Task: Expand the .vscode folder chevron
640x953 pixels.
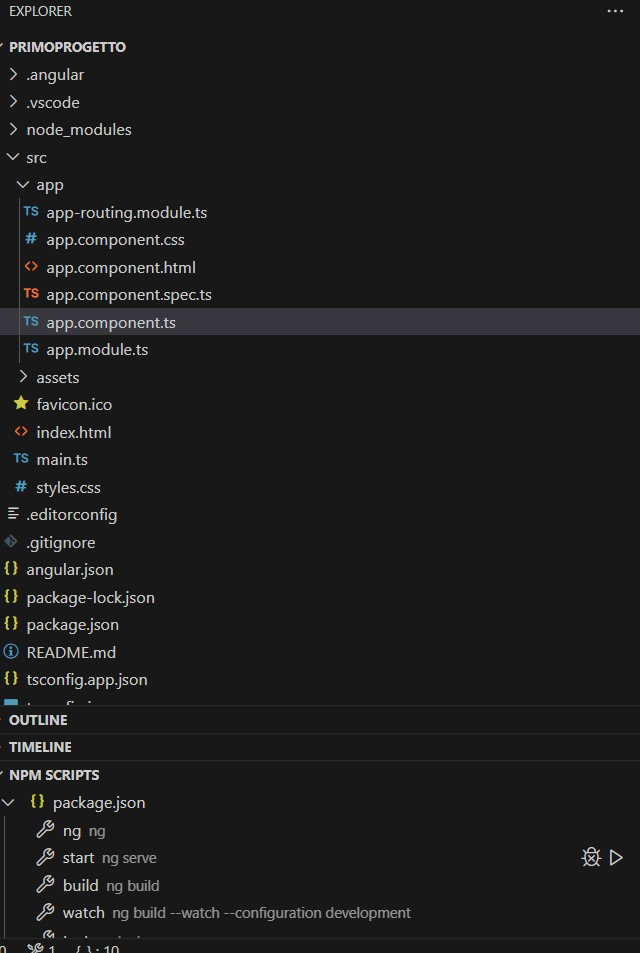Action: pos(13,102)
